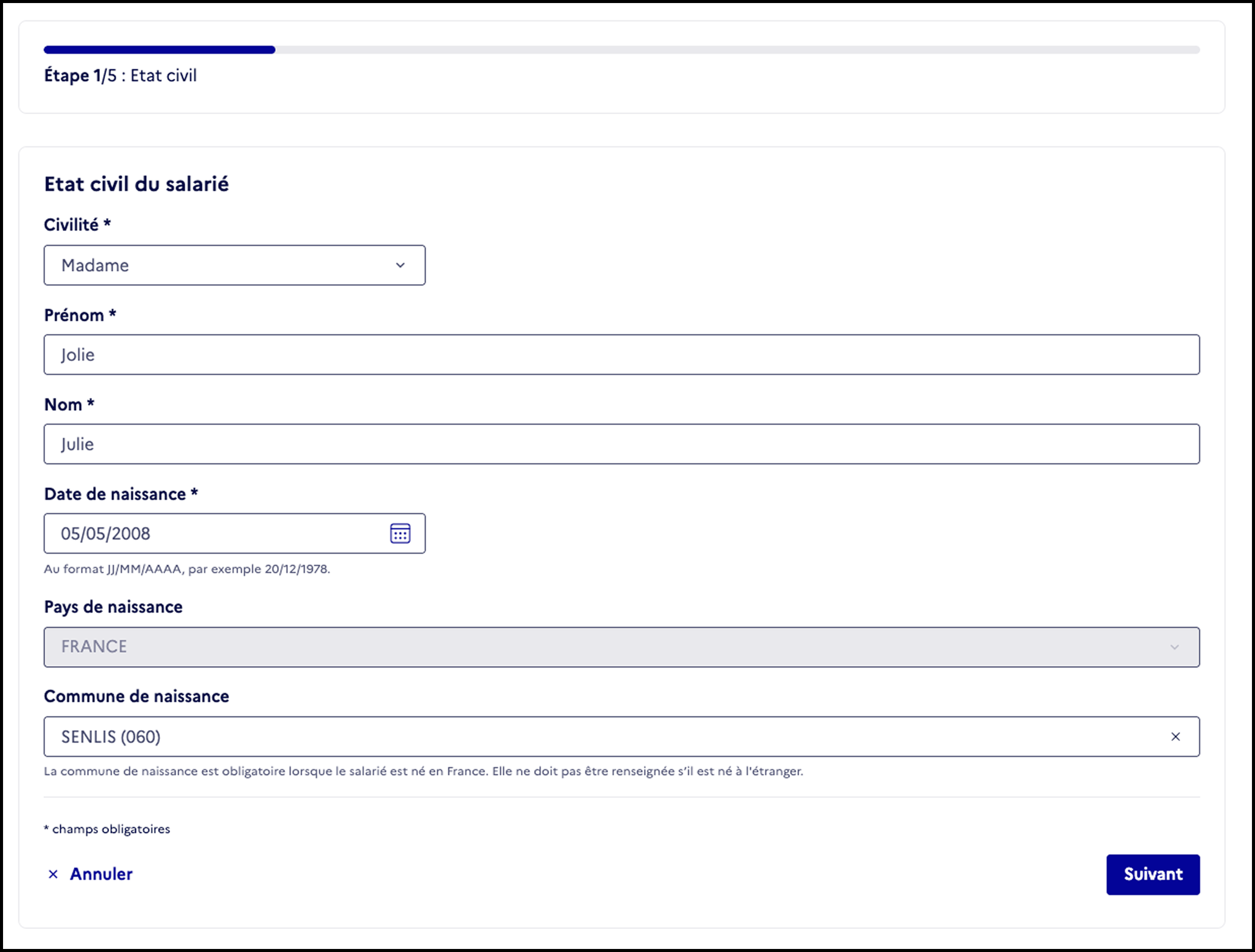This screenshot has width=1255, height=952.
Task: Focus the Prénom field containing Jolie
Action: click(x=622, y=355)
